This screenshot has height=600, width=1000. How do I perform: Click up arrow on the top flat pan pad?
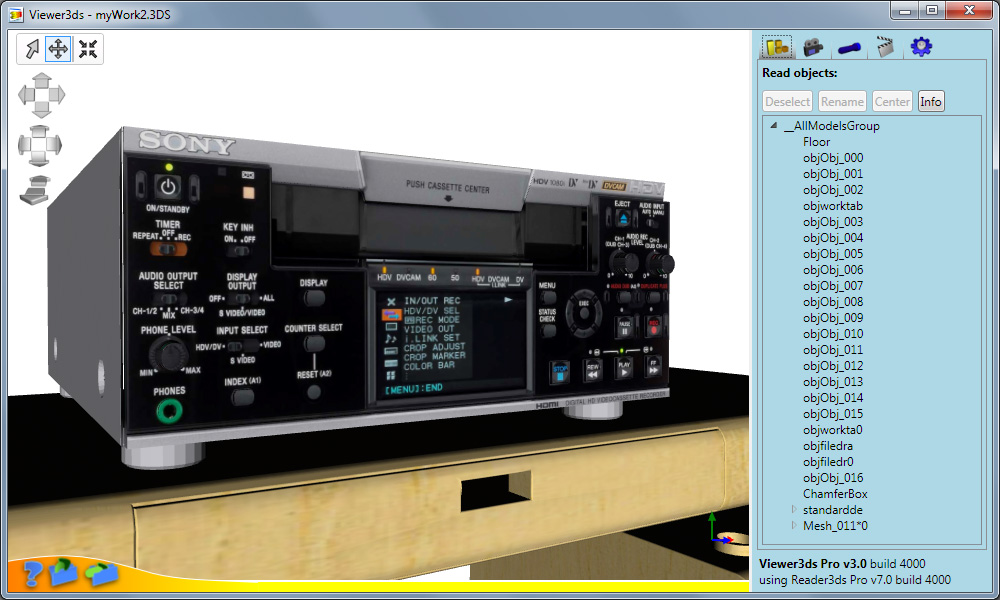coord(41,80)
